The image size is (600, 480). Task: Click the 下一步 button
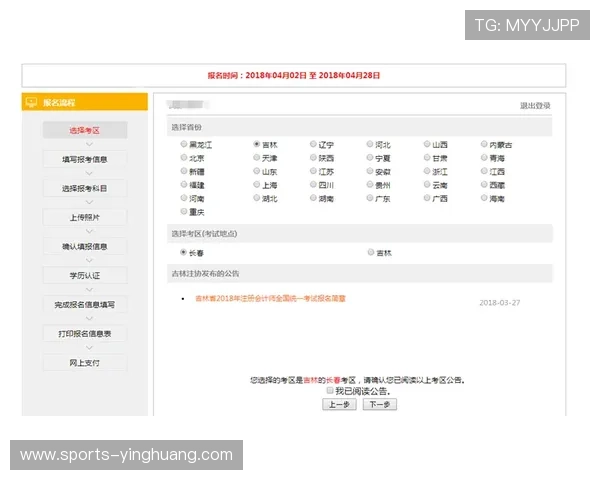pos(380,405)
